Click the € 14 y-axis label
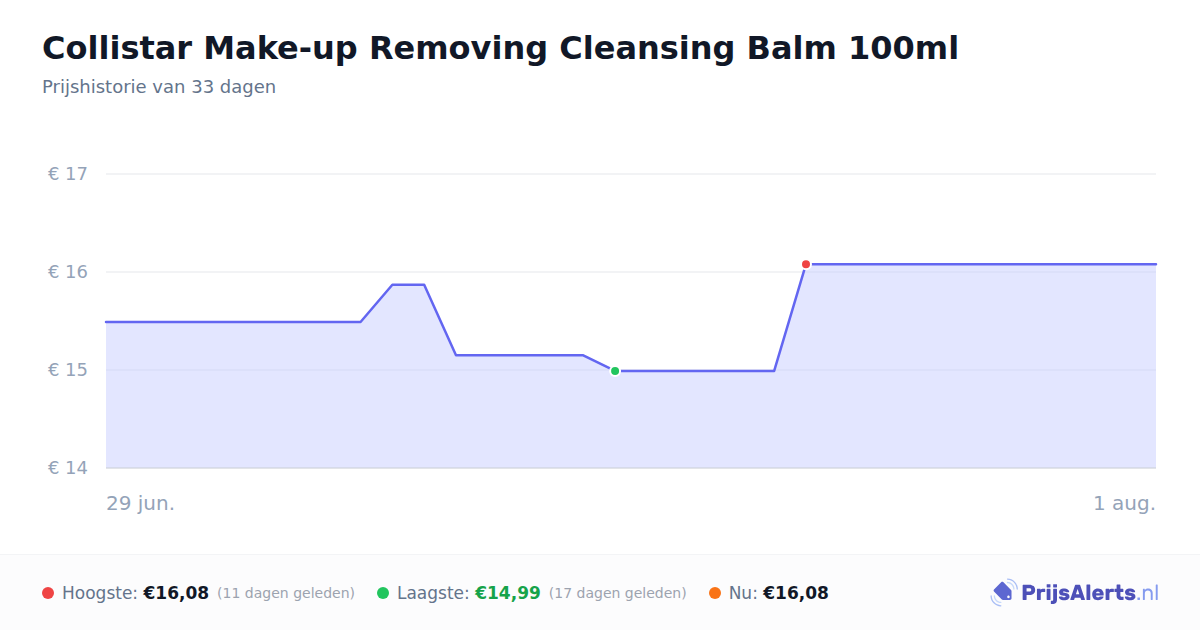 click(68, 468)
